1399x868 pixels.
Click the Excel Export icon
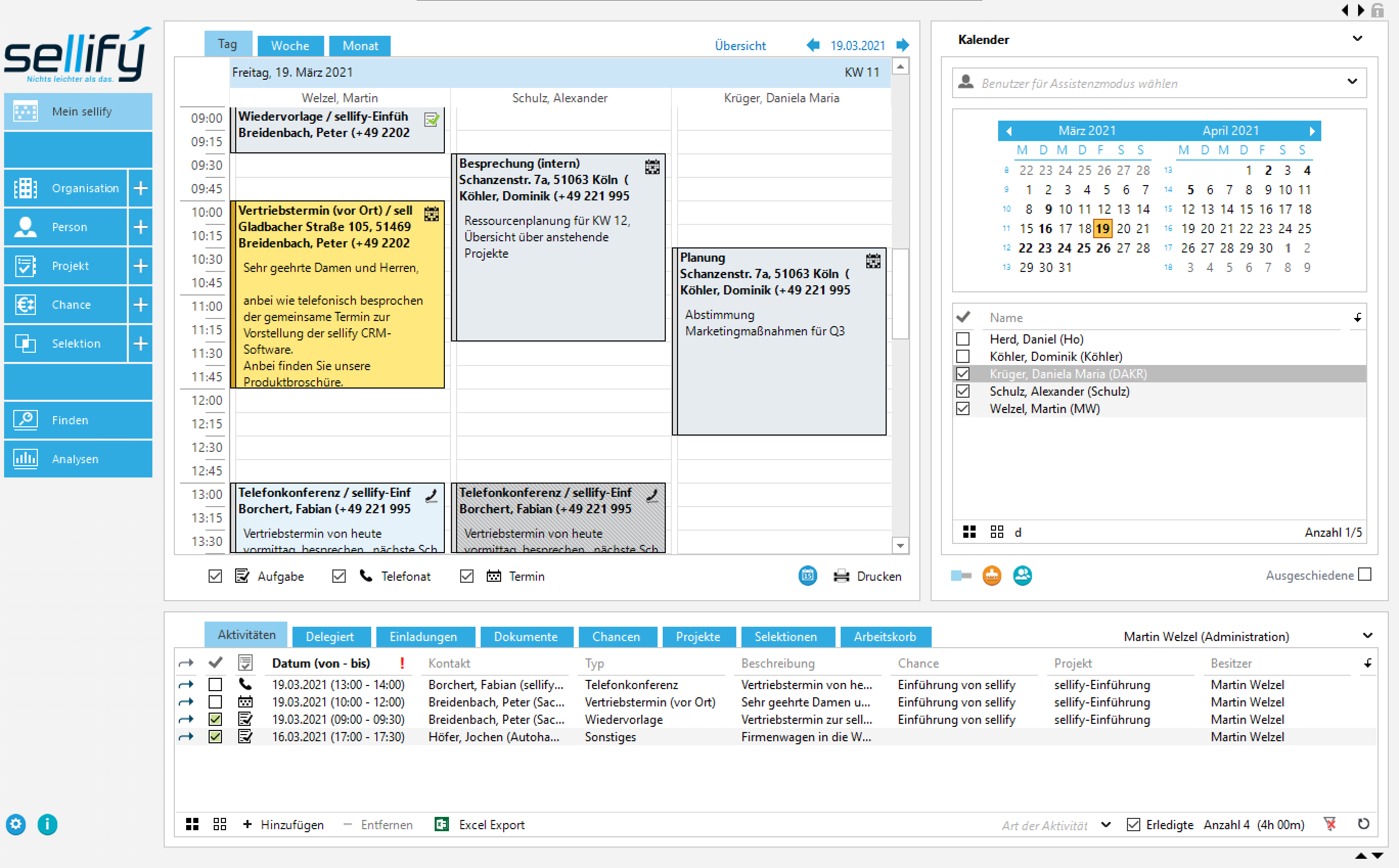[441, 825]
